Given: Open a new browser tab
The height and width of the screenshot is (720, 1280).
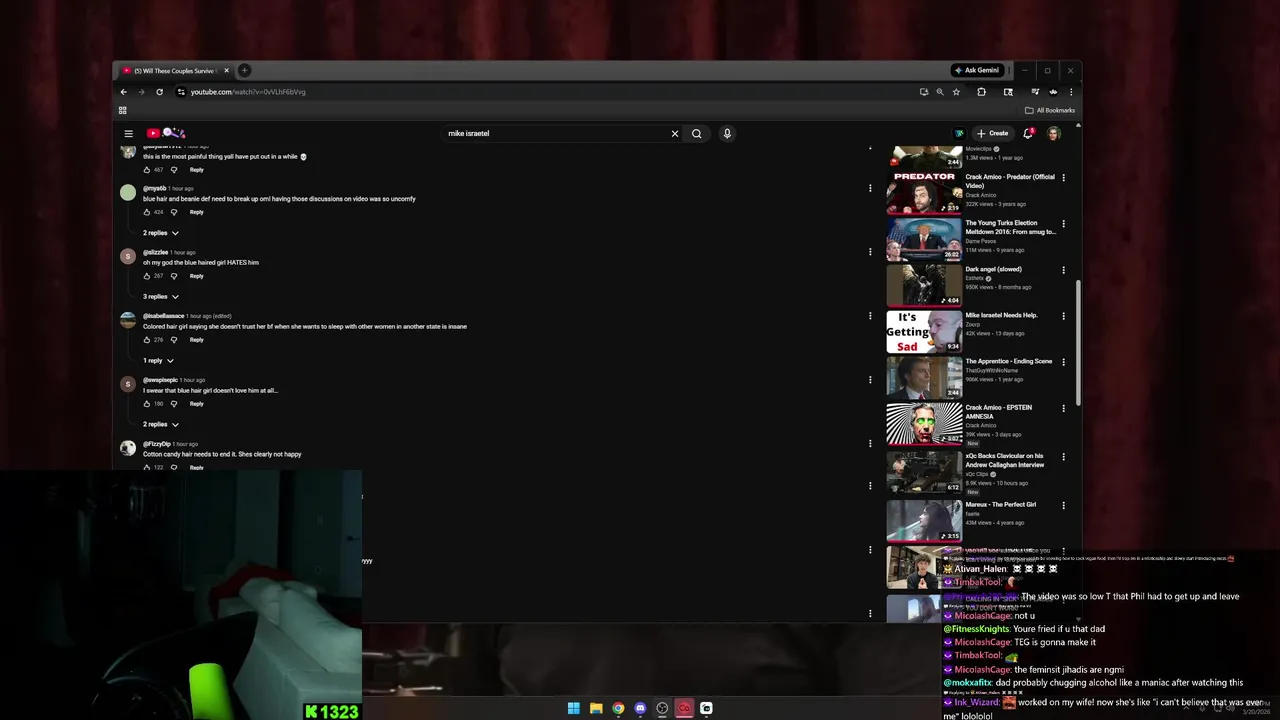Looking at the screenshot, I should tap(244, 71).
